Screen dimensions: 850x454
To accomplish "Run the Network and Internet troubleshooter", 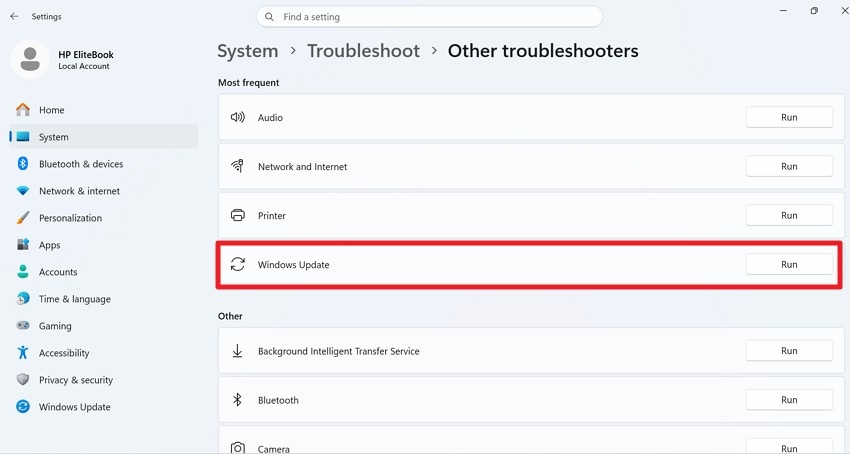I will (789, 166).
